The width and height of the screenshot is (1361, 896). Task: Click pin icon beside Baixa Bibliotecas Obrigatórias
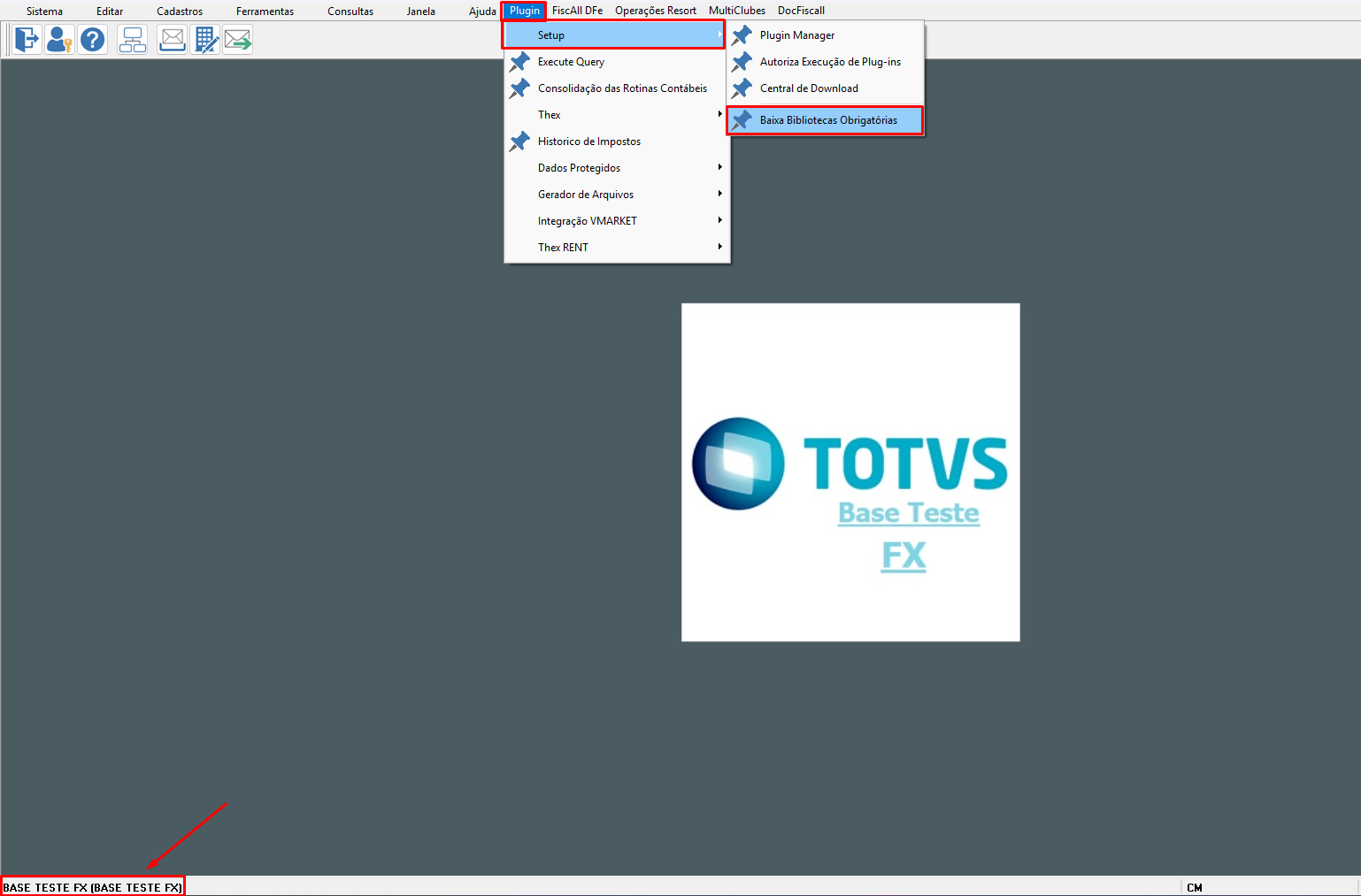(742, 120)
